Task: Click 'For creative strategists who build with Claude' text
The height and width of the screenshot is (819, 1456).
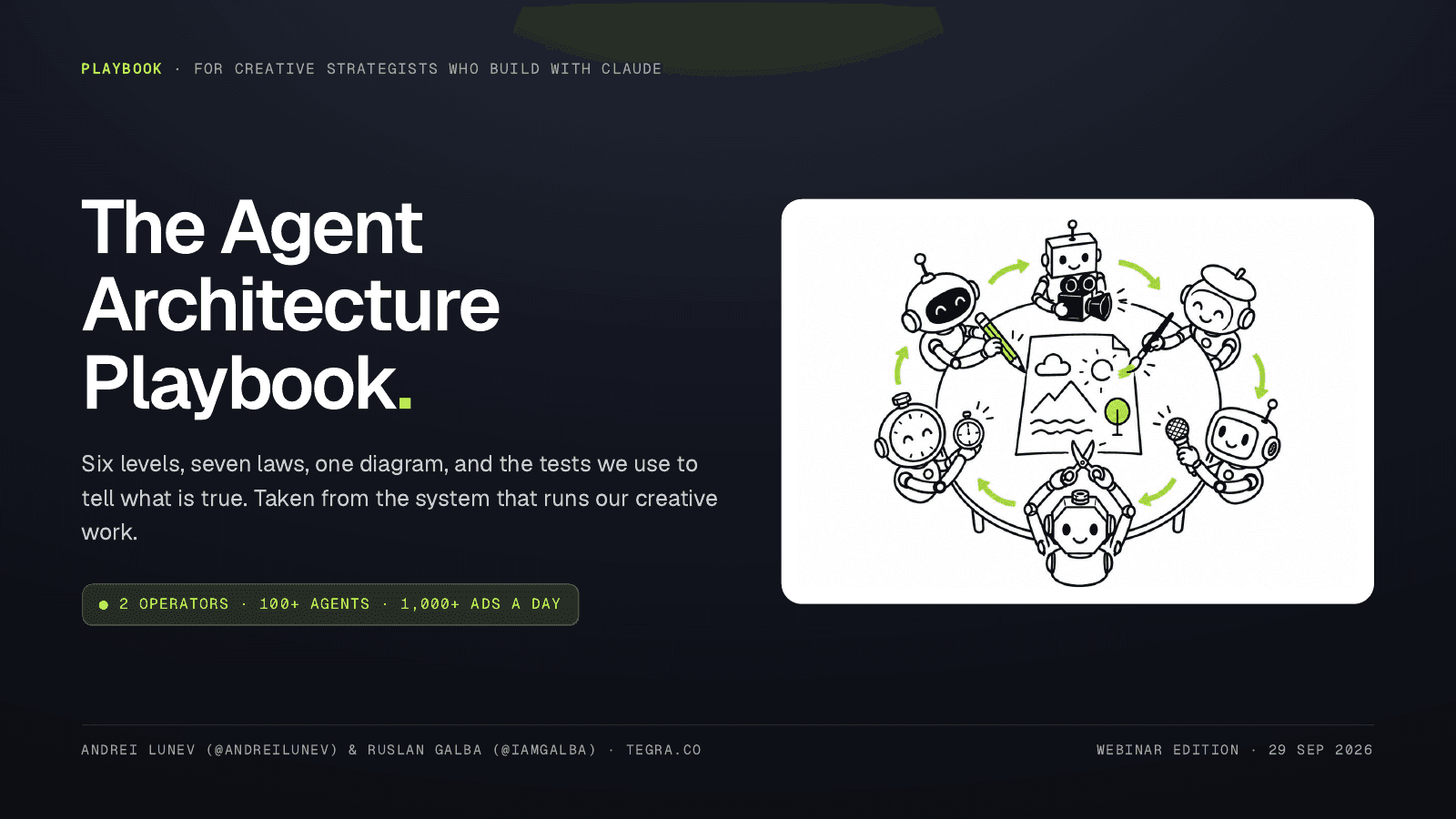Action: tap(428, 69)
